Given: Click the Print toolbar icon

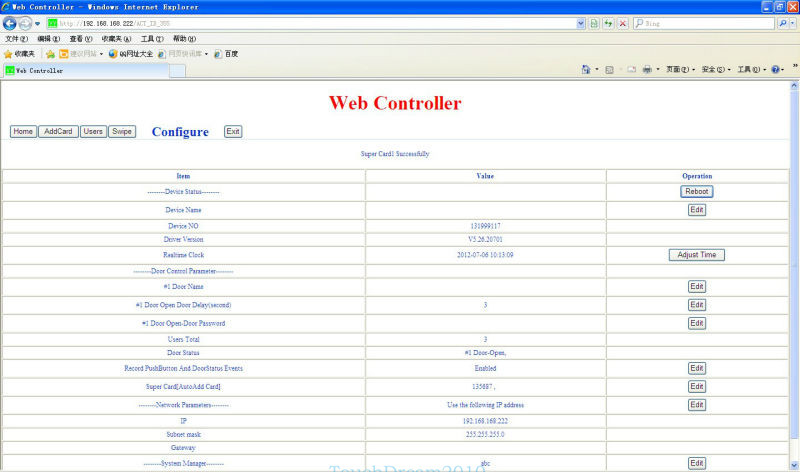Looking at the screenshot, I should (x=647, y=69).
